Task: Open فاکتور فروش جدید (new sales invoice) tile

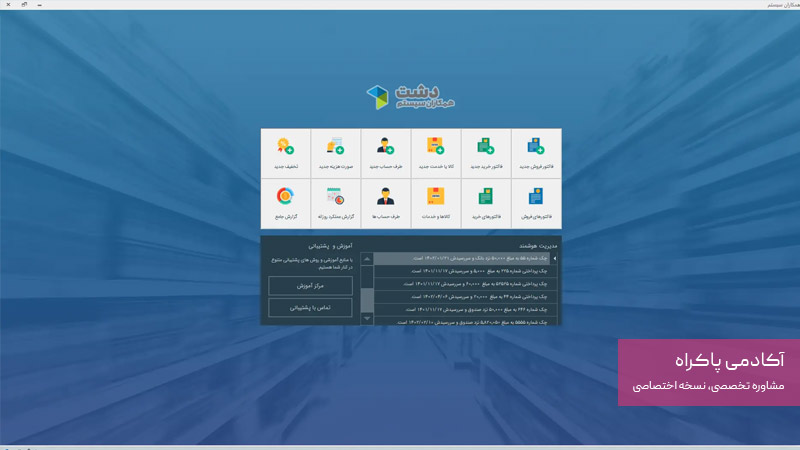Action: coord(536,153)
